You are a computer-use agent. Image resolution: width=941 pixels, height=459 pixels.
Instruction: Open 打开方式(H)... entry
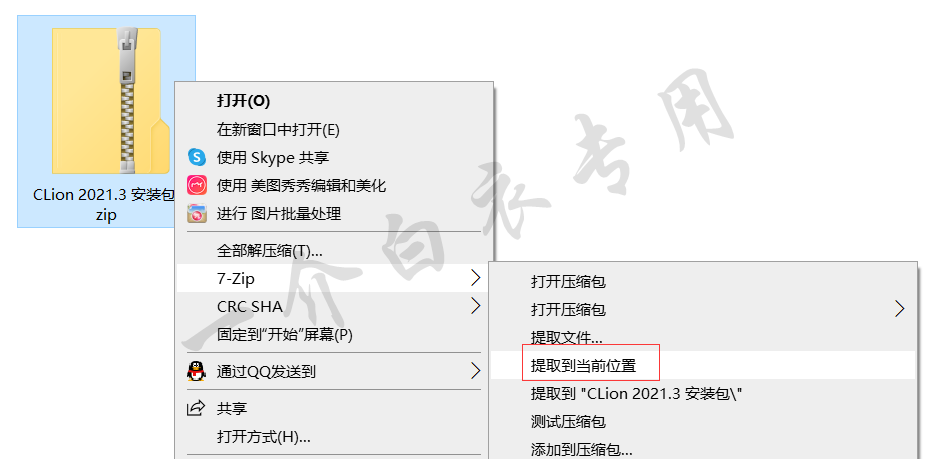pyautogui.click(x=263, y=436)
